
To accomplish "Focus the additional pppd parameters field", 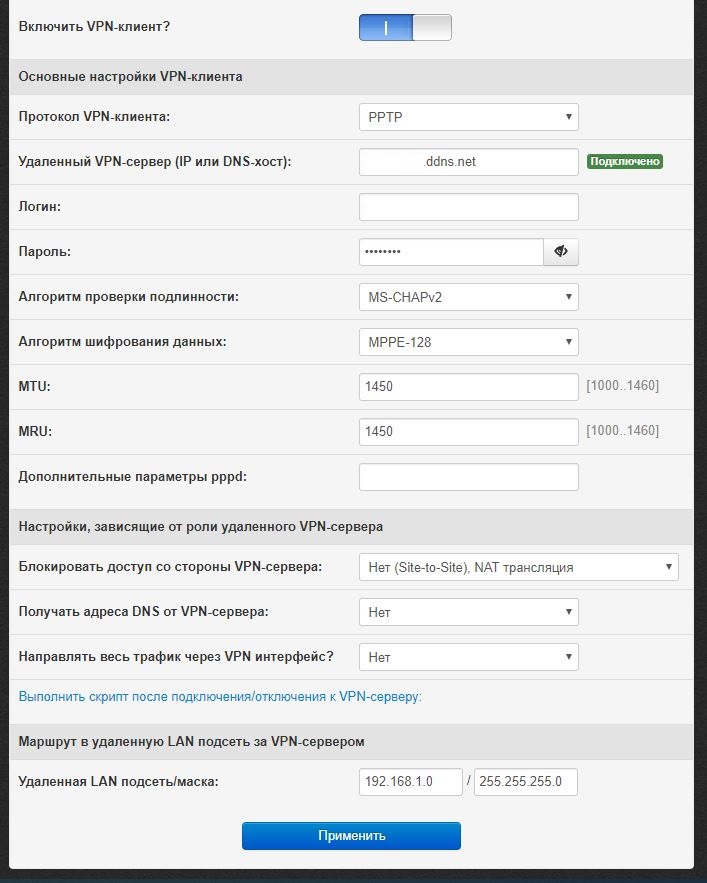I will click(468, 477).
